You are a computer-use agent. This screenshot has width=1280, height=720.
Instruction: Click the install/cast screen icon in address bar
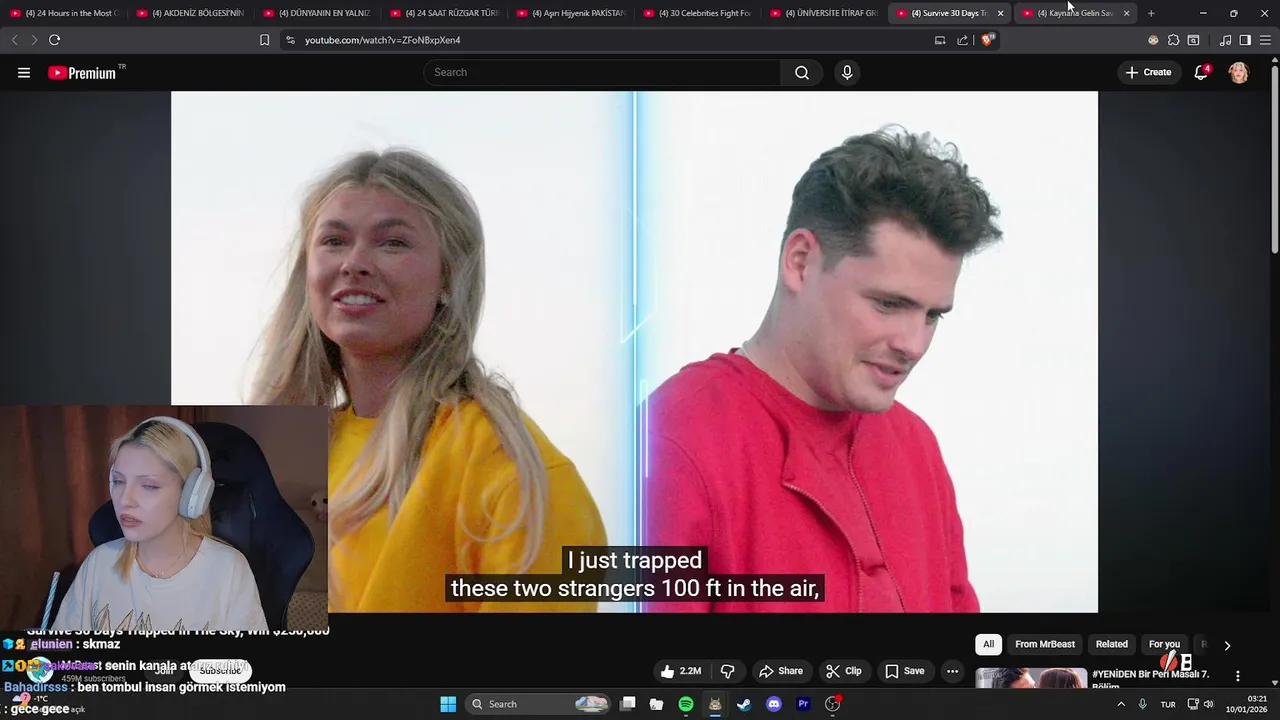click(x=940, y=40)
